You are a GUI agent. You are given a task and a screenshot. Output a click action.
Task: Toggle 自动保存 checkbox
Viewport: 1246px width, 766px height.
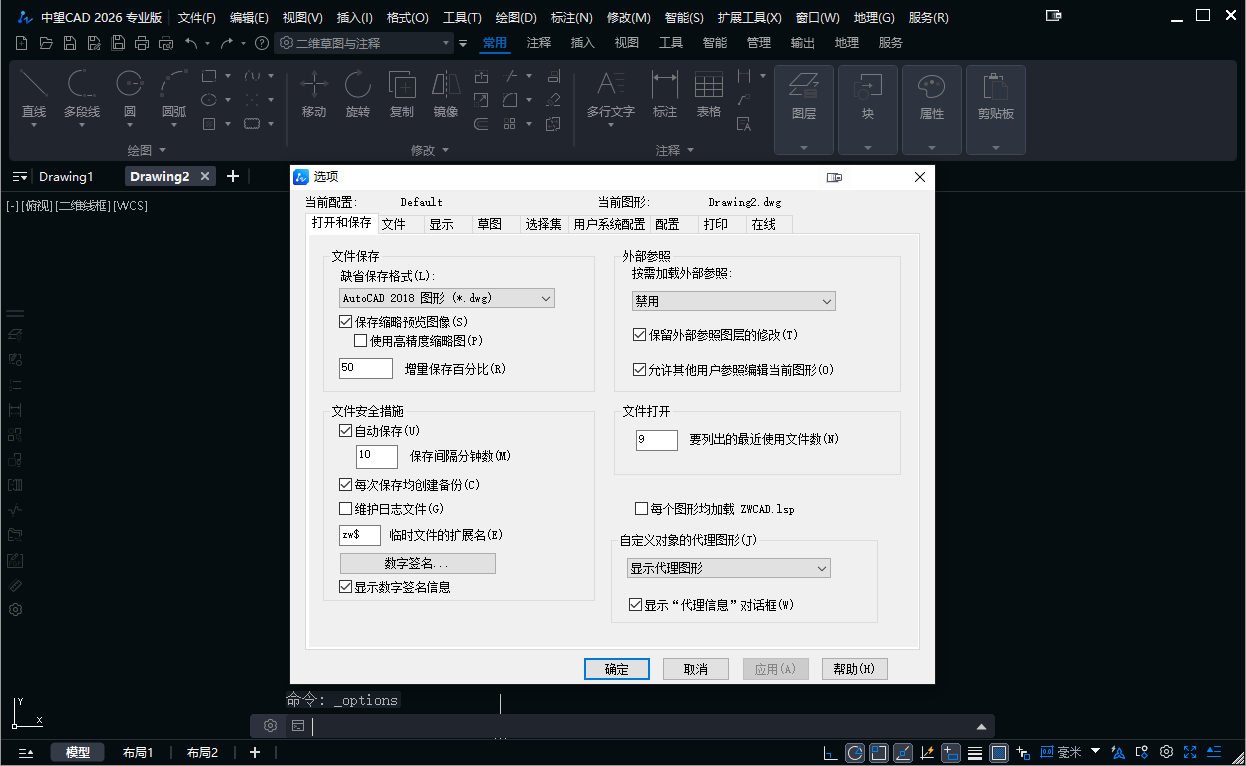346,431
